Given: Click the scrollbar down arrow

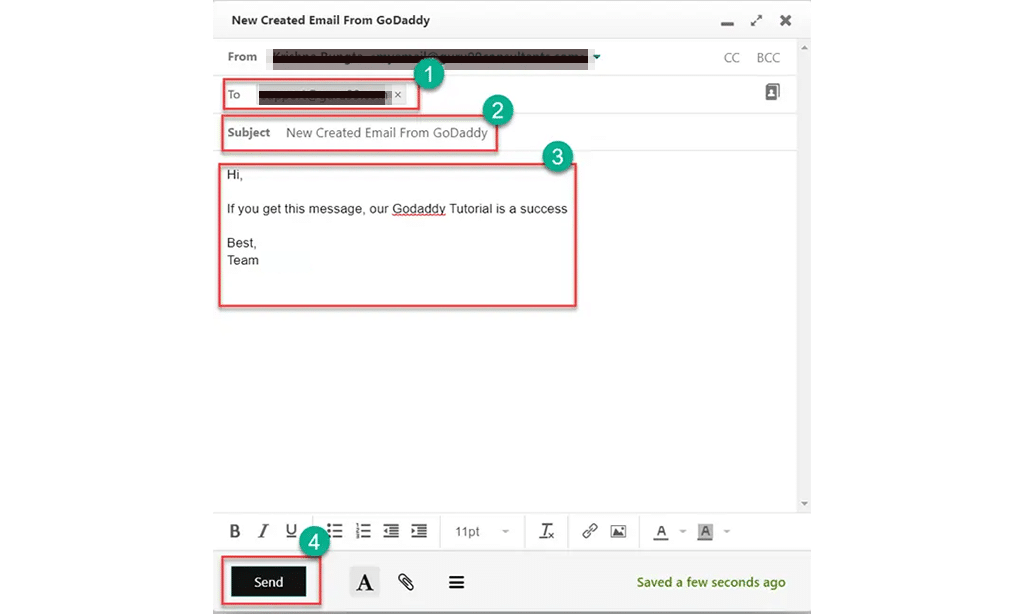Looking at the screenshot, I should 805,504.
